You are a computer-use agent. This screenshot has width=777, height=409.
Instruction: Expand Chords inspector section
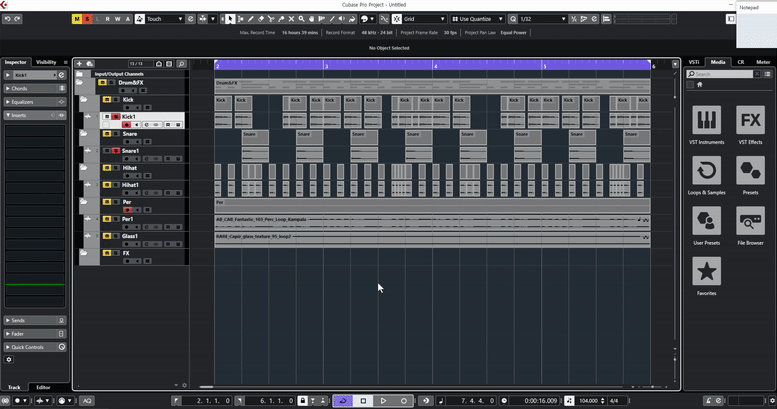pos(35,88)
